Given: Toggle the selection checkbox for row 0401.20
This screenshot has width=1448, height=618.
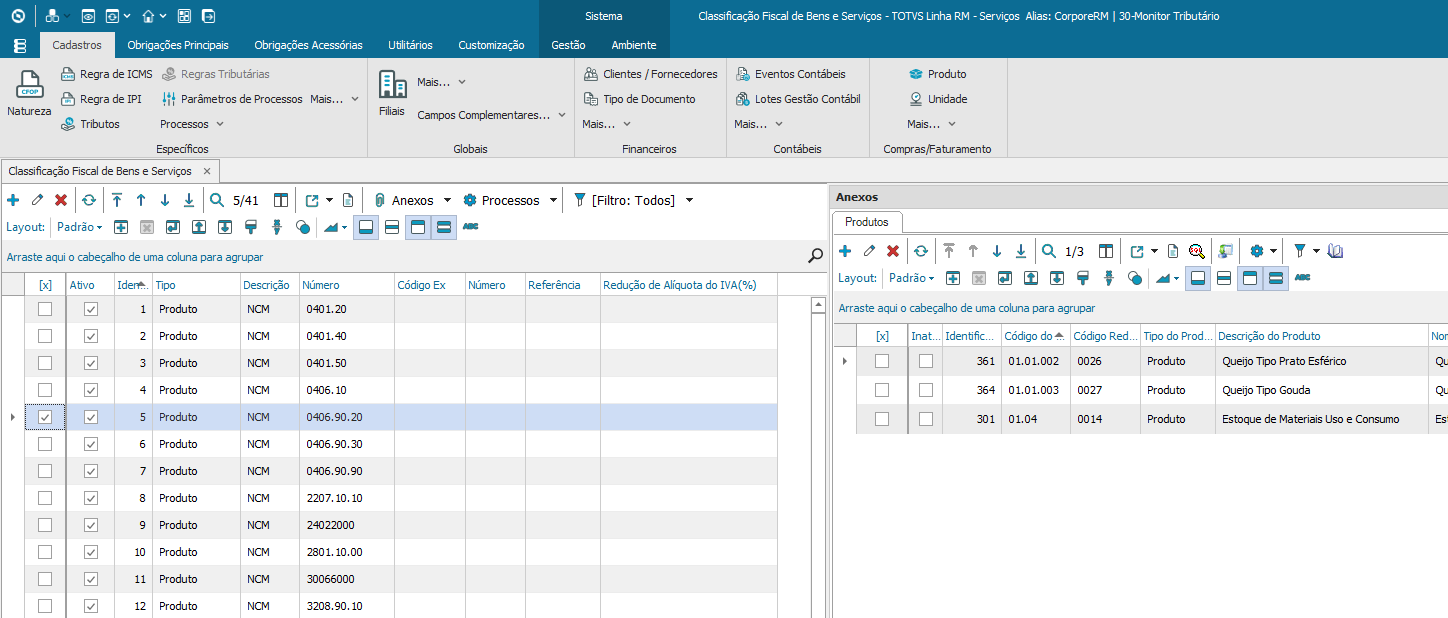Looking at the screenshot, I should pos(45,309).
